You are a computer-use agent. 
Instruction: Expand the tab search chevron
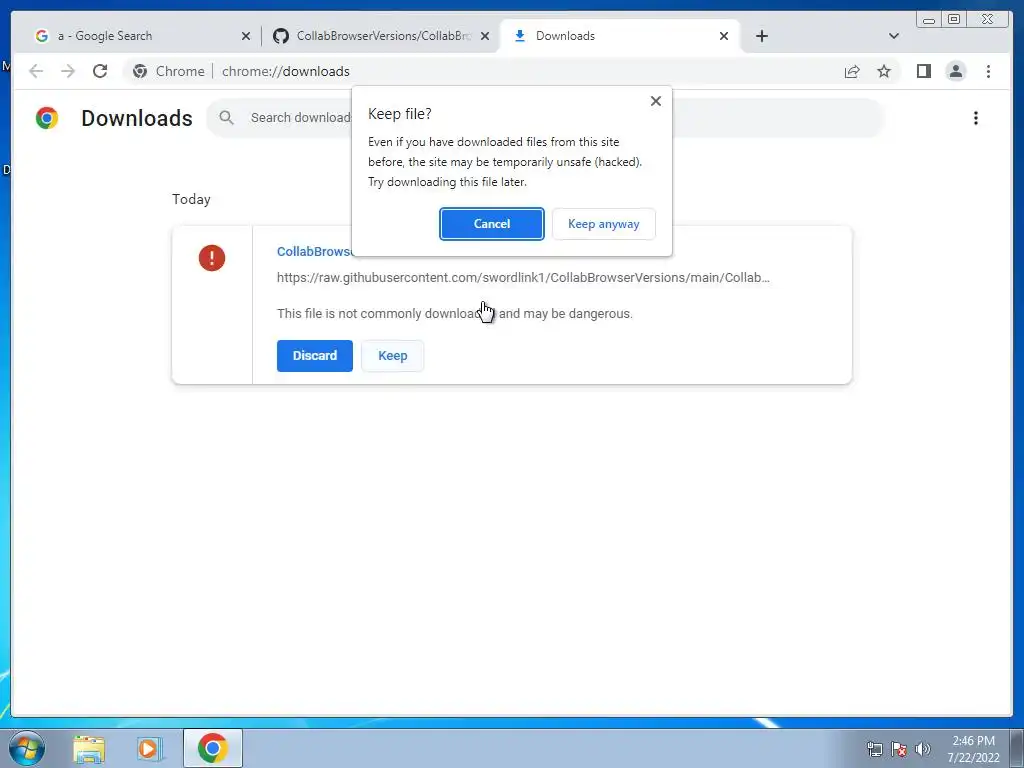click(894, 36)
